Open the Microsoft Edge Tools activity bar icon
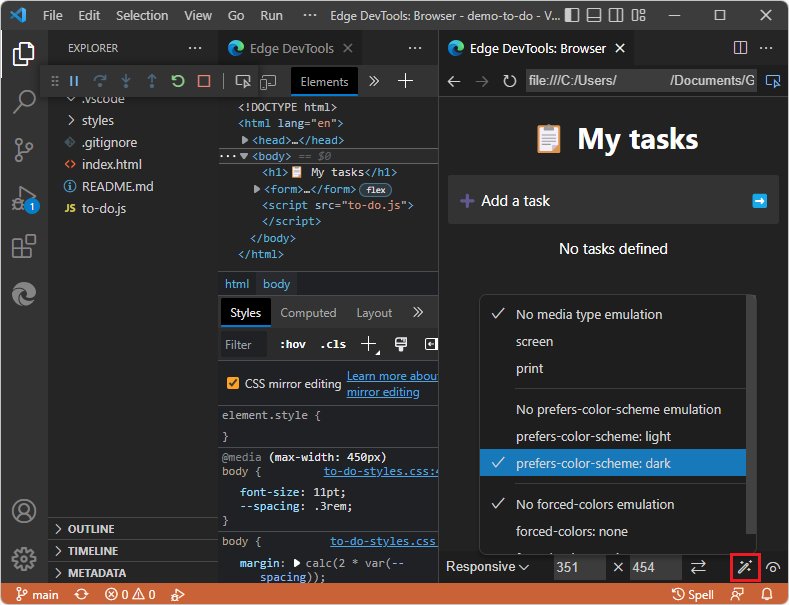The image size is (789, 605). [24, 294]
